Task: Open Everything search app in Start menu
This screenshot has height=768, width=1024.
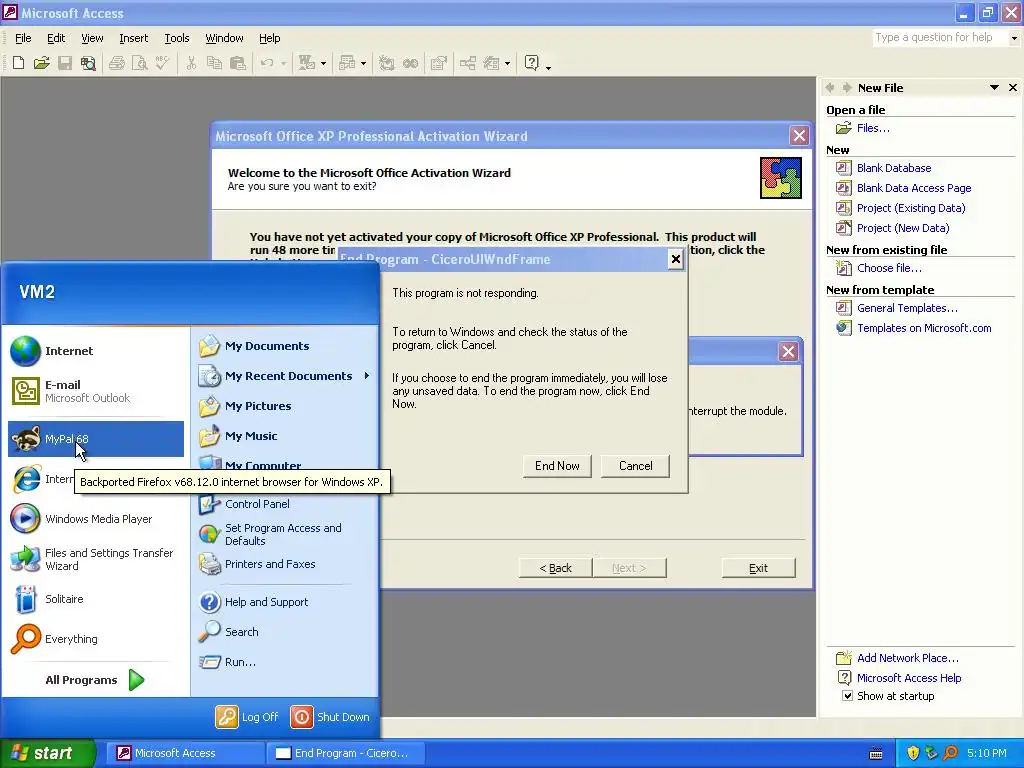Action: tap(96, 639)
